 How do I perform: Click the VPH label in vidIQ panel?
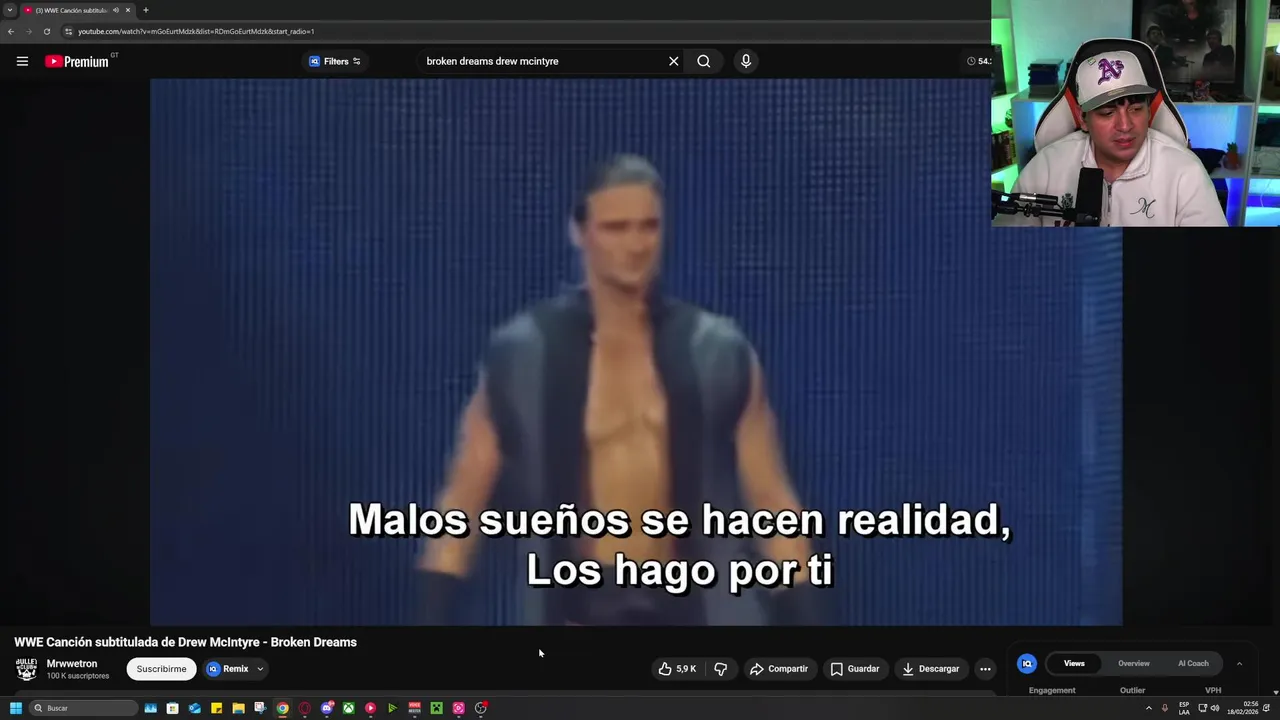tap(1213, 690)
